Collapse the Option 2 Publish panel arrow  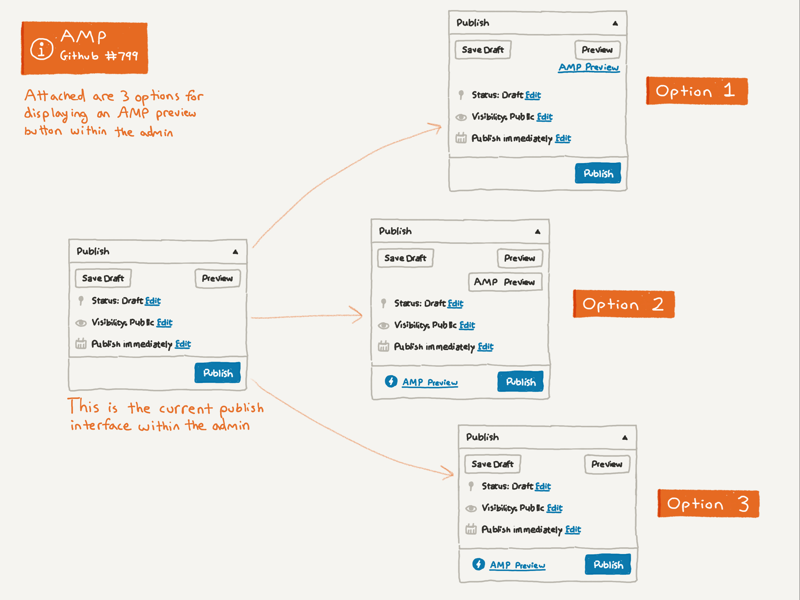[x=538, y=232]
